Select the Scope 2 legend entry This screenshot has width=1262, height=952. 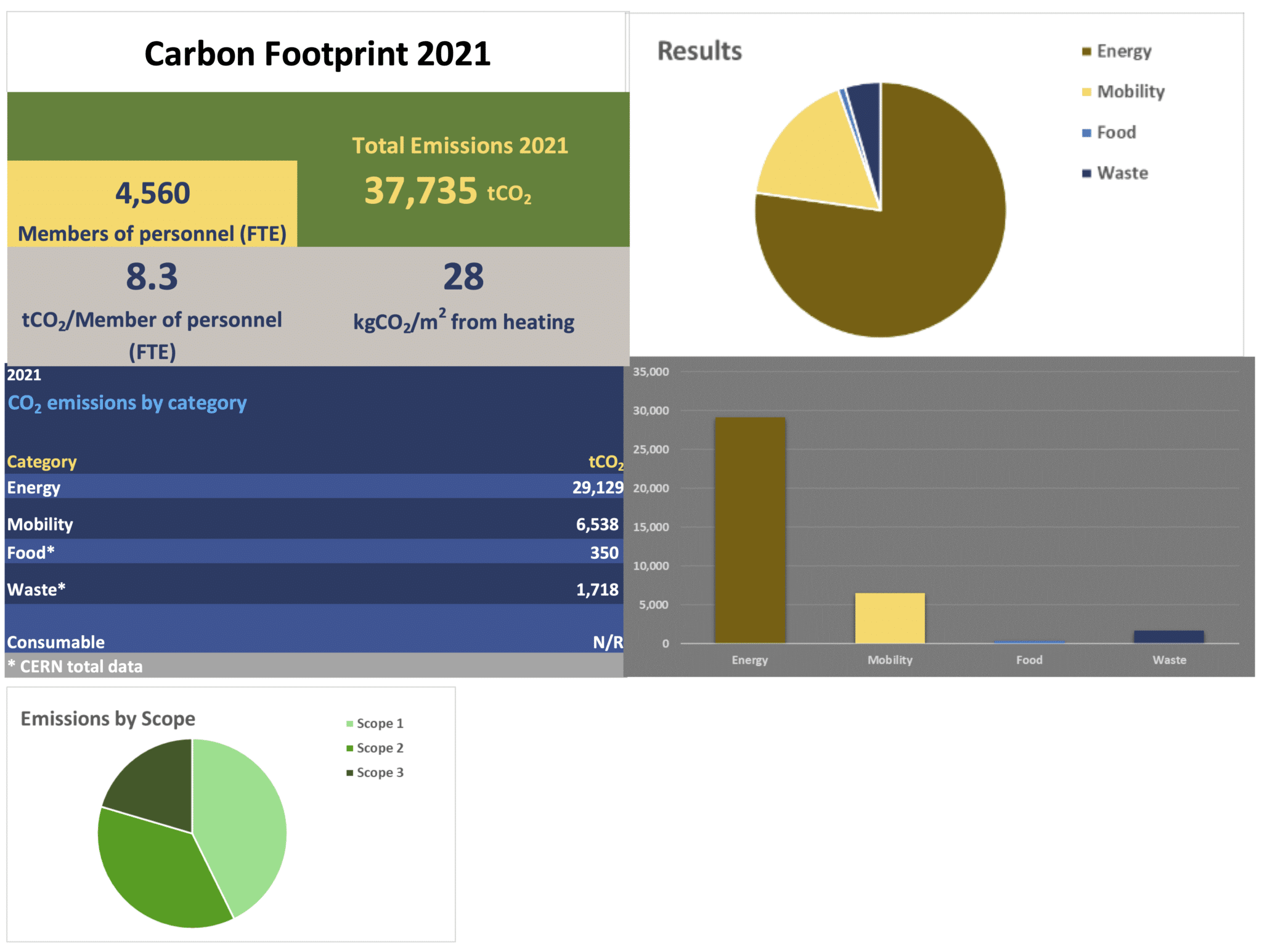click(375, 748)
